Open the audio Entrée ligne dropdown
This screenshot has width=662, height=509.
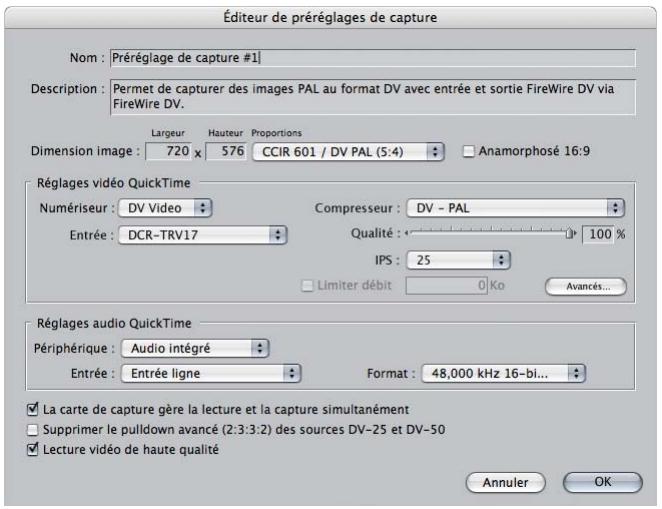pos(211,374)
